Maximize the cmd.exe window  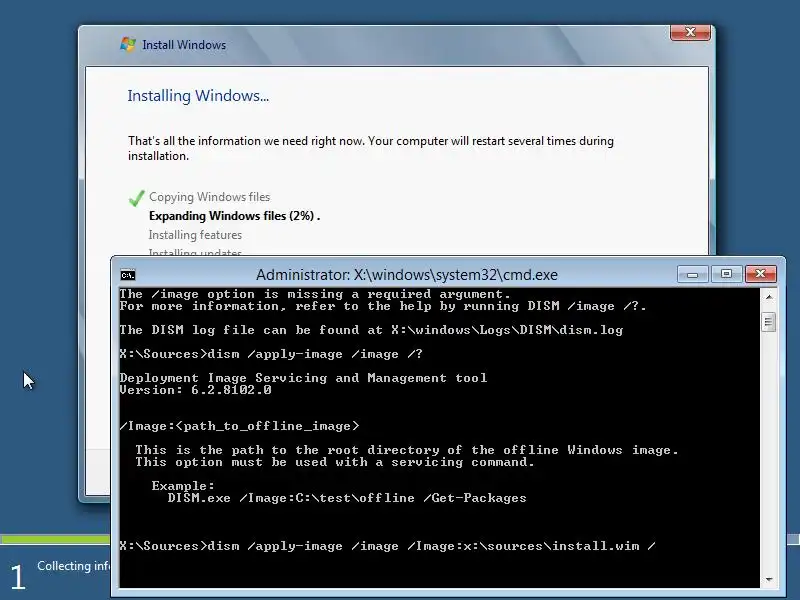click(726, 274)
